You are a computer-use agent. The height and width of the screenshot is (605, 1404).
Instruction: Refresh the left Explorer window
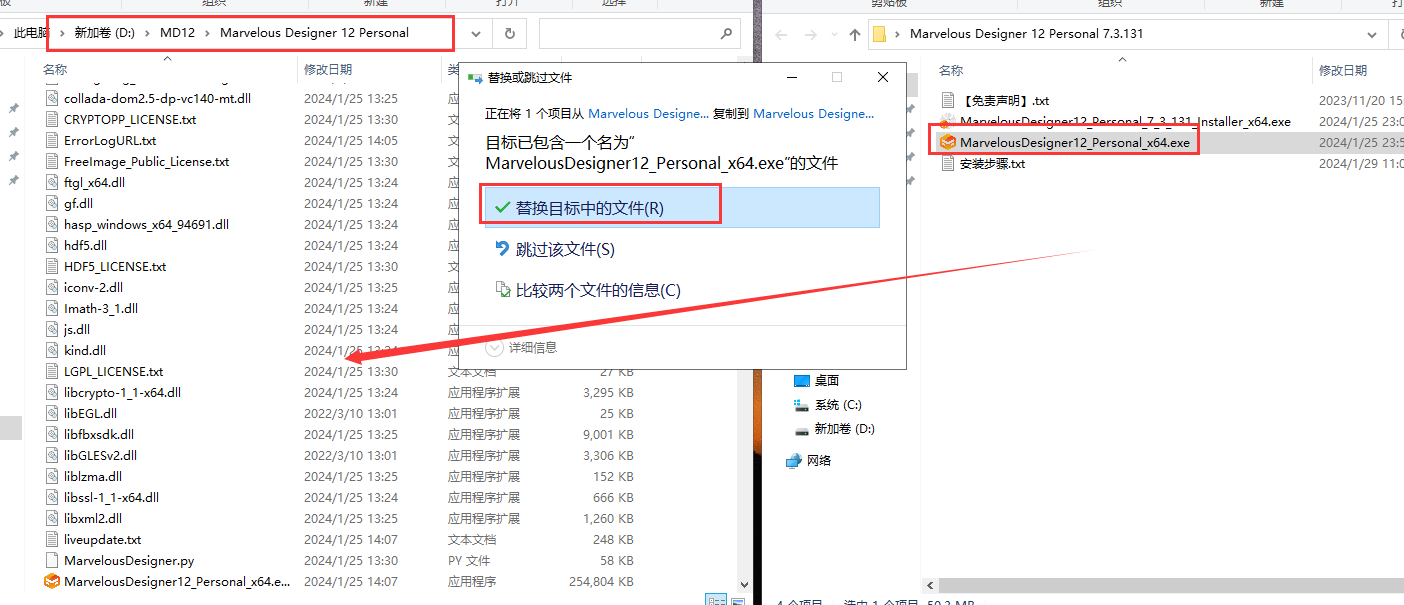pos(510,34)
